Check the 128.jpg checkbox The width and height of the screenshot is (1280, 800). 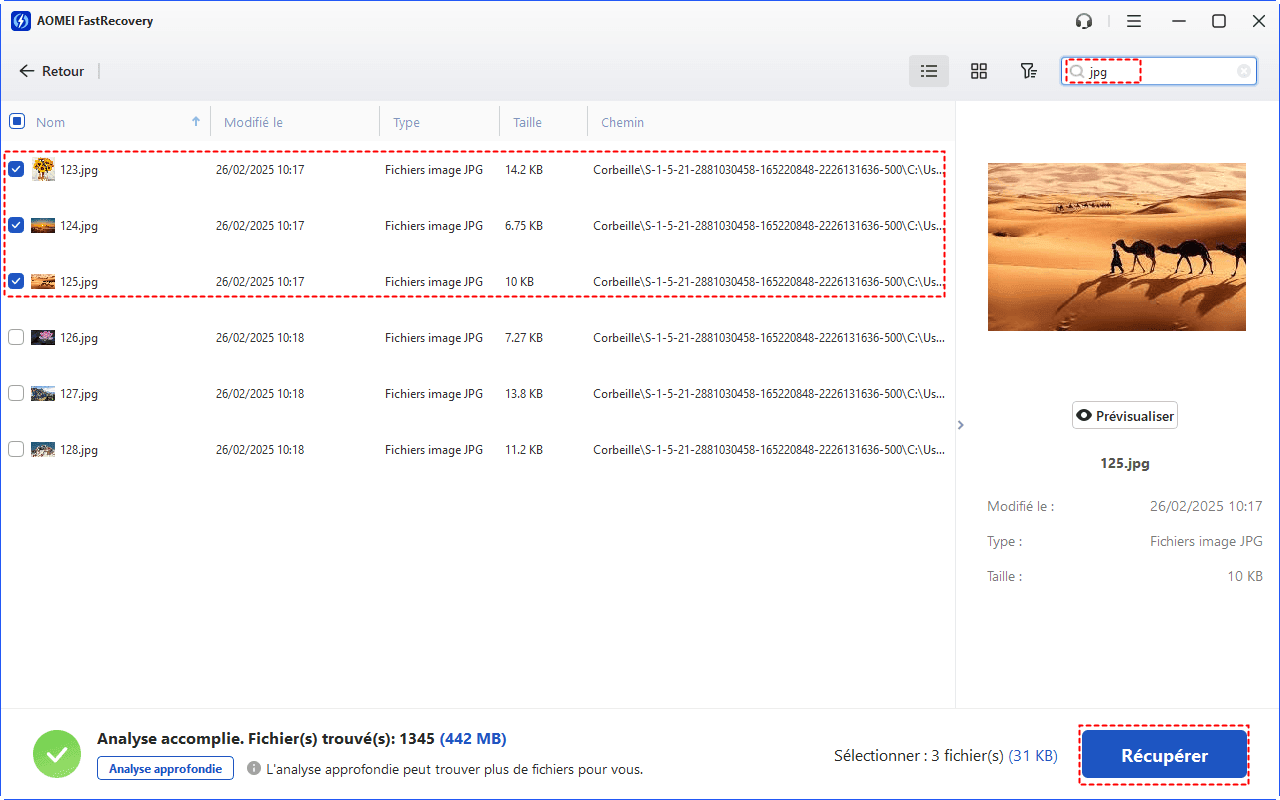16,450
